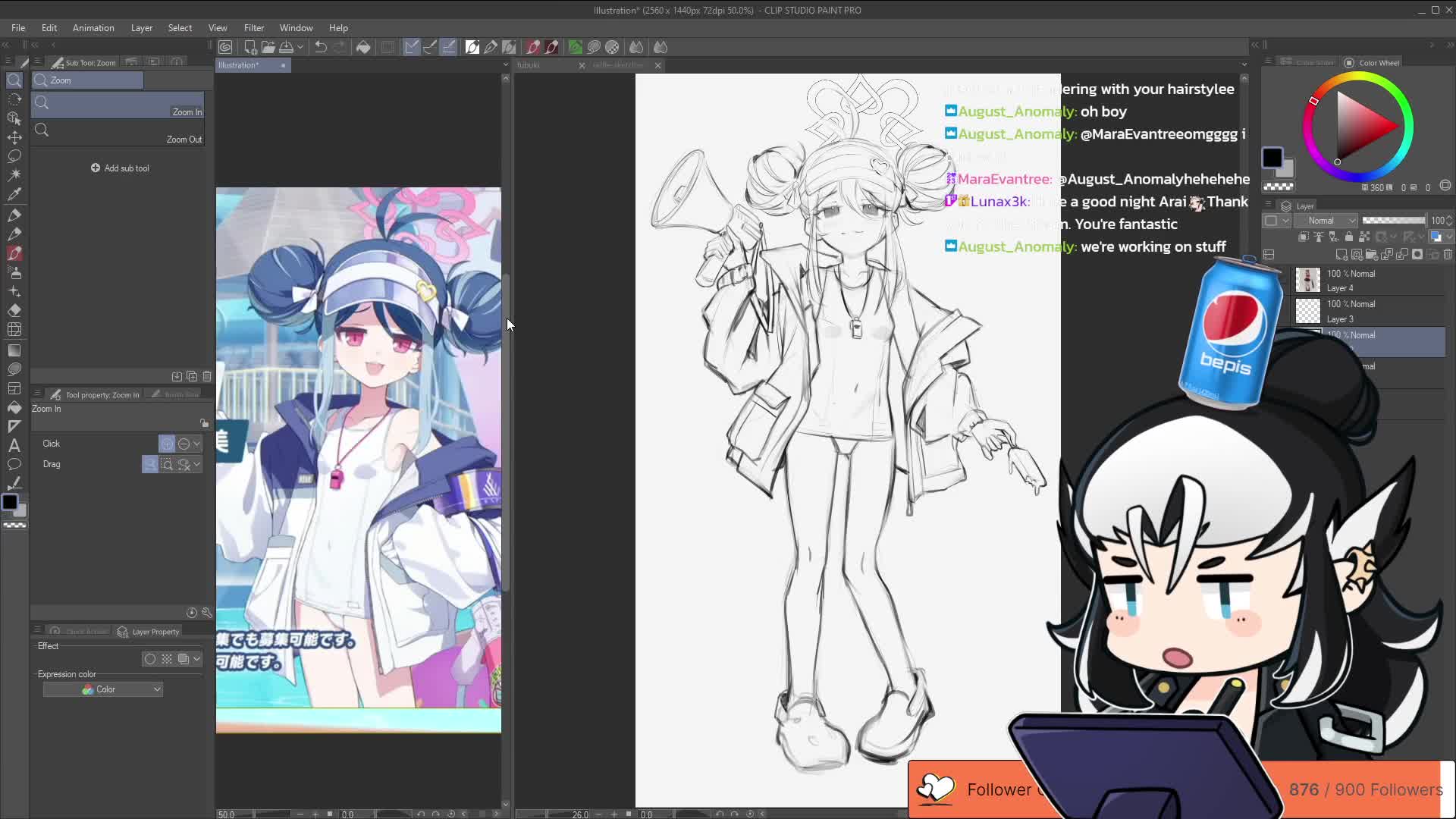Select the Move layer tool
The height and width of the screenshot is (819, 1456).
14,137
